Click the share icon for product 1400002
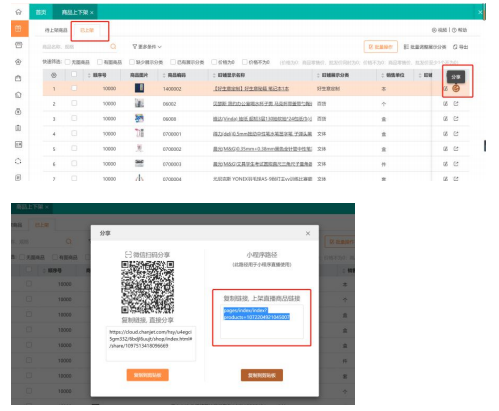The width and height of the screenshot is (499, 411). pyautogui.click(x=456, y=88)
